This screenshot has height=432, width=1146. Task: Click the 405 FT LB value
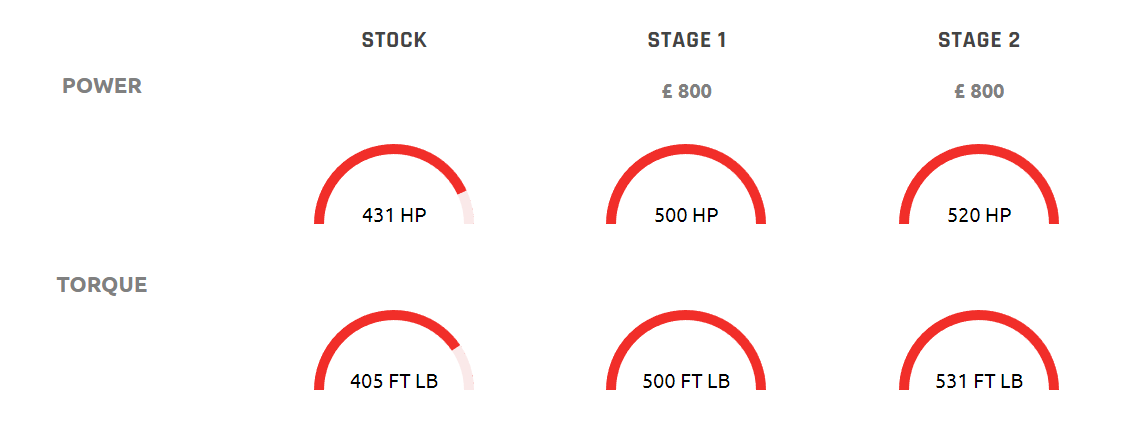[x=394, y=382]
